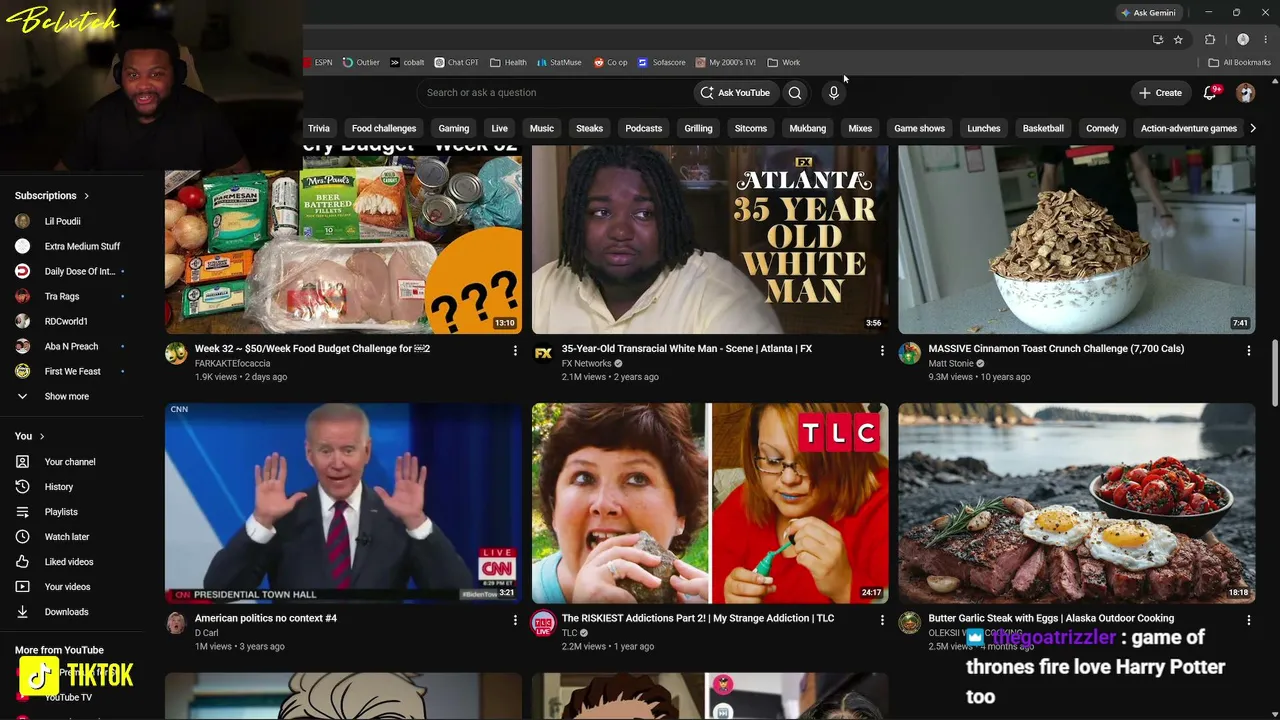Viewport: 1280px width, 720px height.
Task: Open the Chrome three-dot menu
Action: point(1265,40)
